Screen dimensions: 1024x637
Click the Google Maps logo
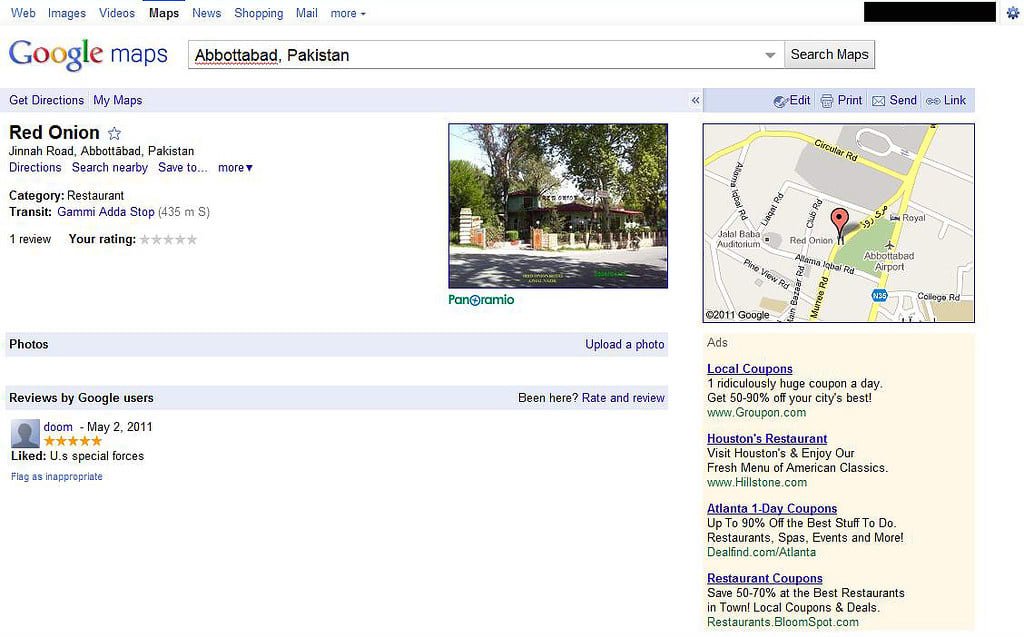(88, 54)
